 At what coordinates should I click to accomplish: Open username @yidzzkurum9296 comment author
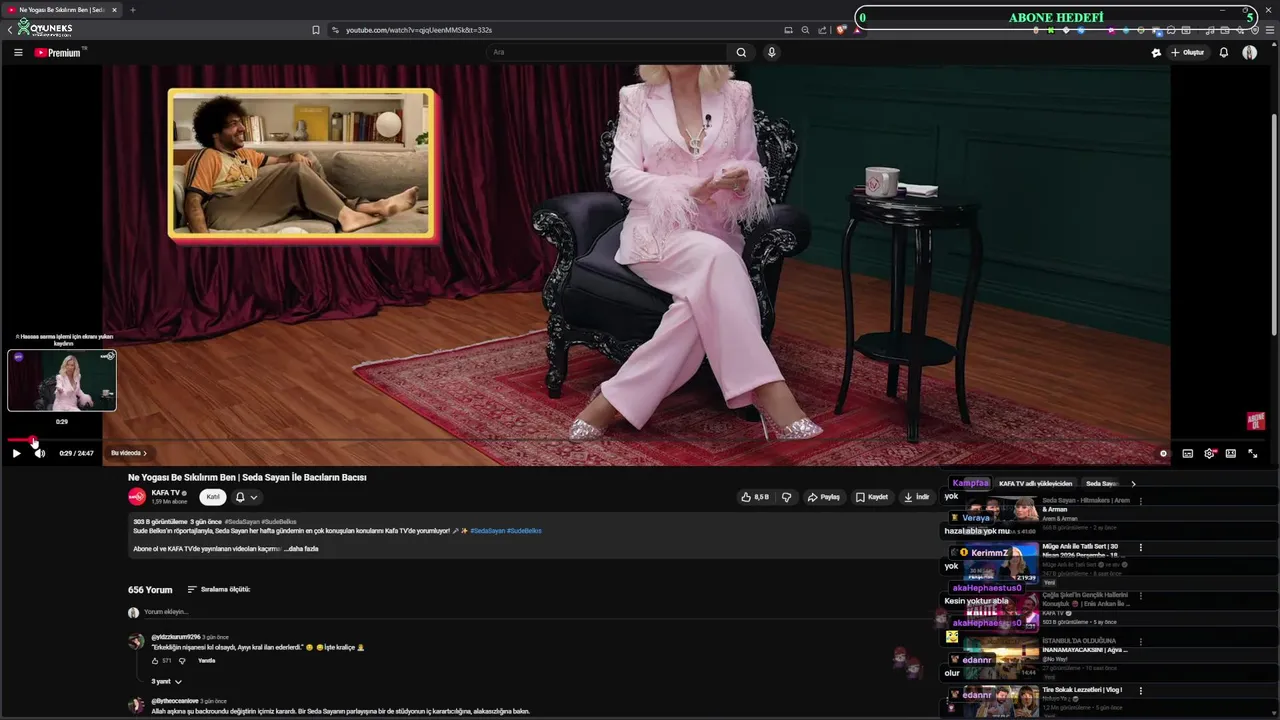[x=176, y=637]
